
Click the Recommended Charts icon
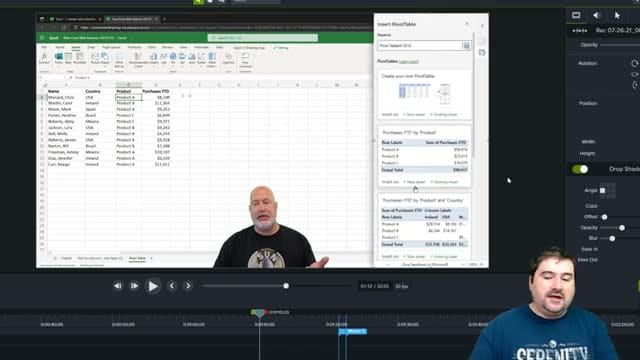pyautogui.click(x=138, y=60)
